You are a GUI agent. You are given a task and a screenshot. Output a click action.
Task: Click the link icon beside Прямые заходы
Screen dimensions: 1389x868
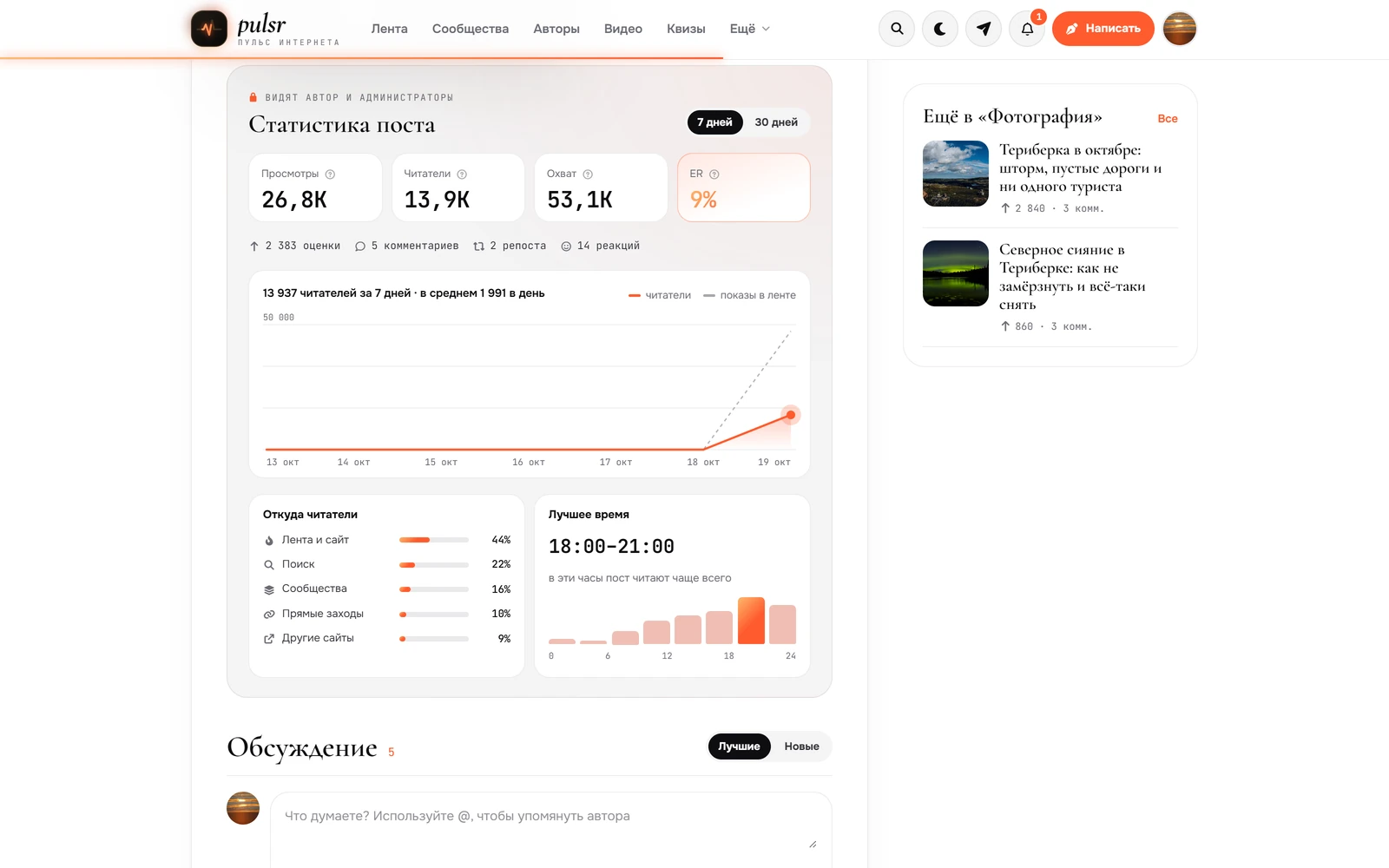tap(269, 615)
